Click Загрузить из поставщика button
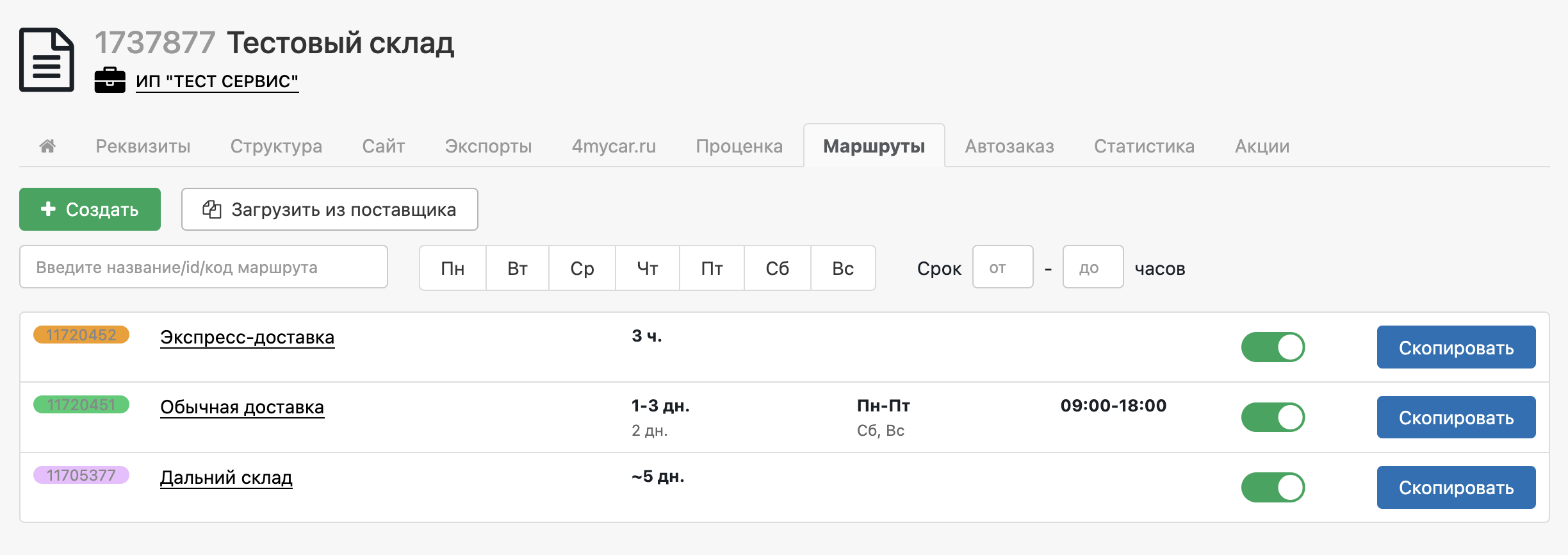The width and height of the screenshot is (1568, 555). 329,210
